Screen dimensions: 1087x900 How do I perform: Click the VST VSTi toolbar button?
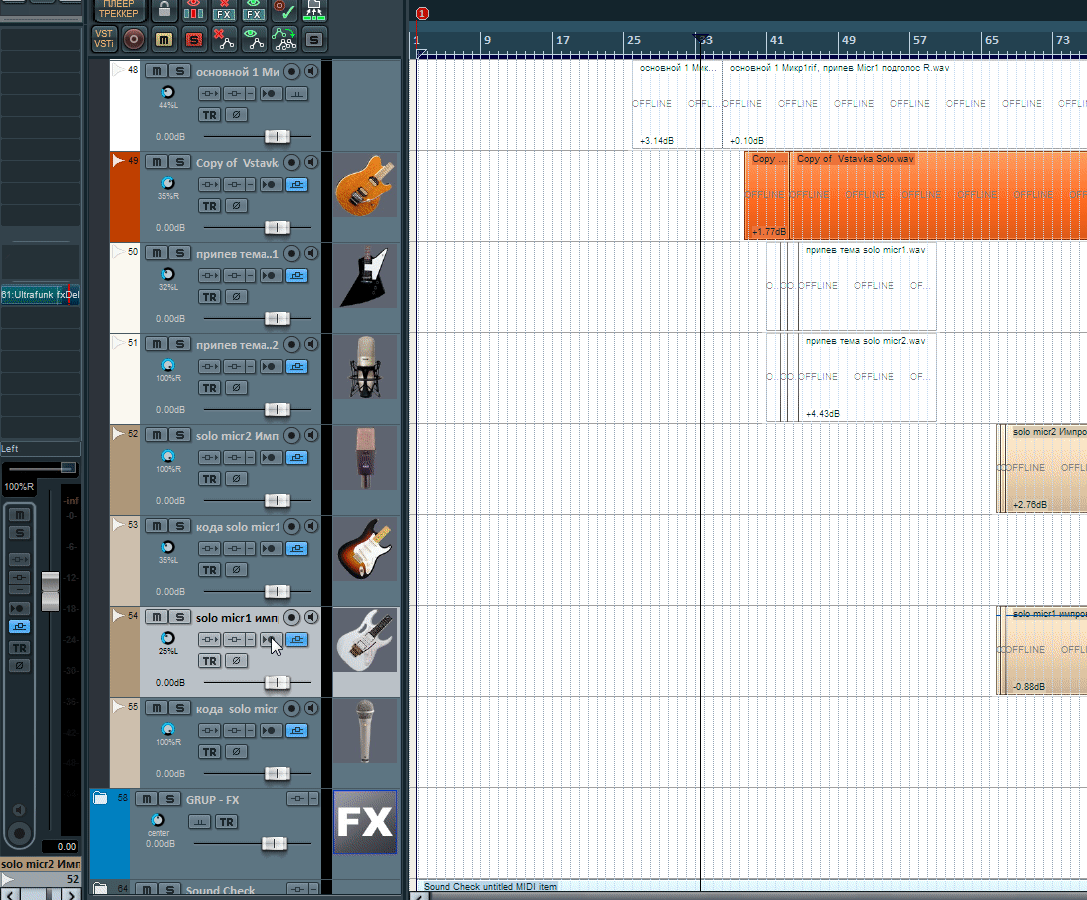(104, 39)
